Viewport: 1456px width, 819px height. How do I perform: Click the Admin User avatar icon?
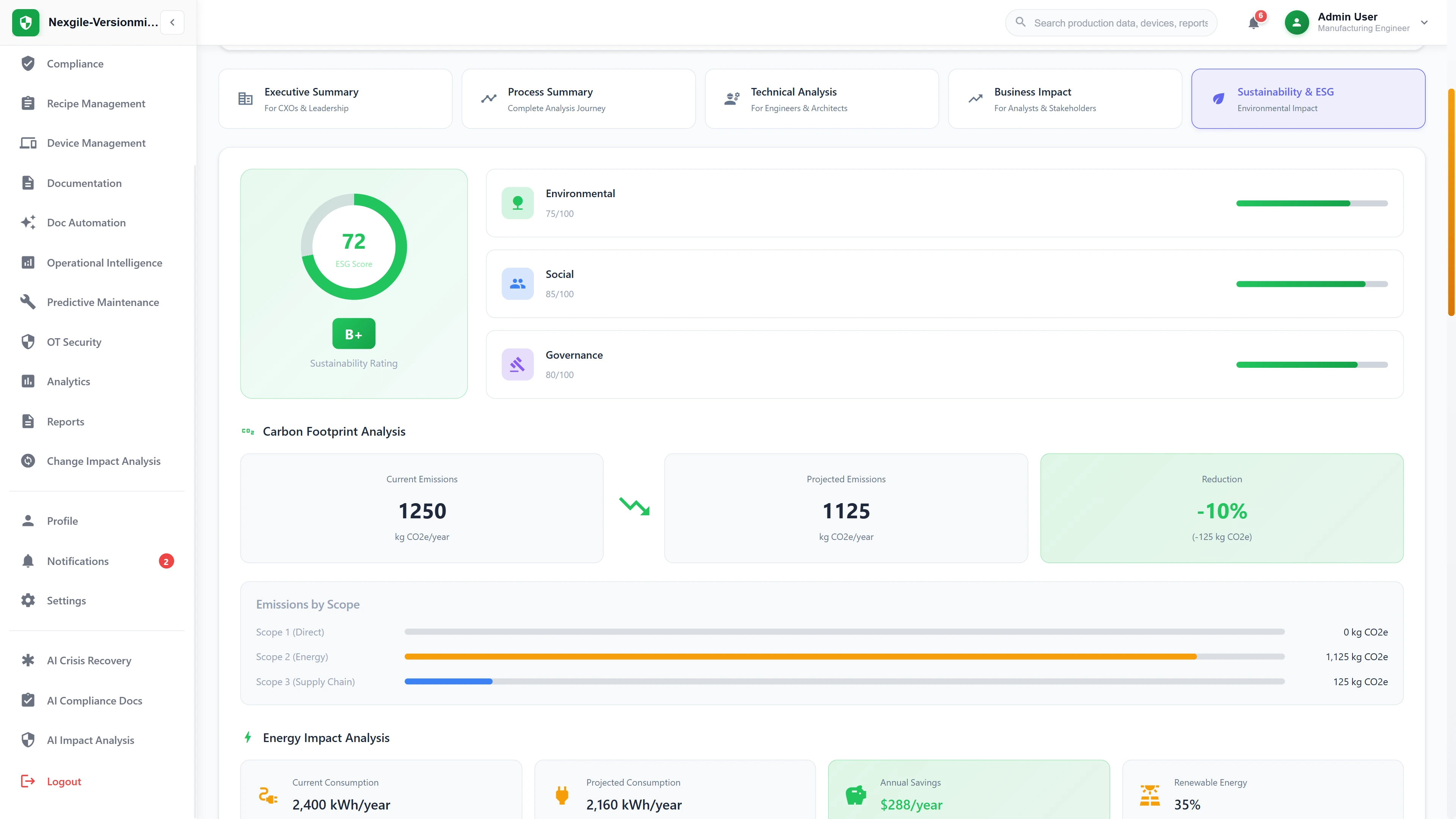point(1297,23)
